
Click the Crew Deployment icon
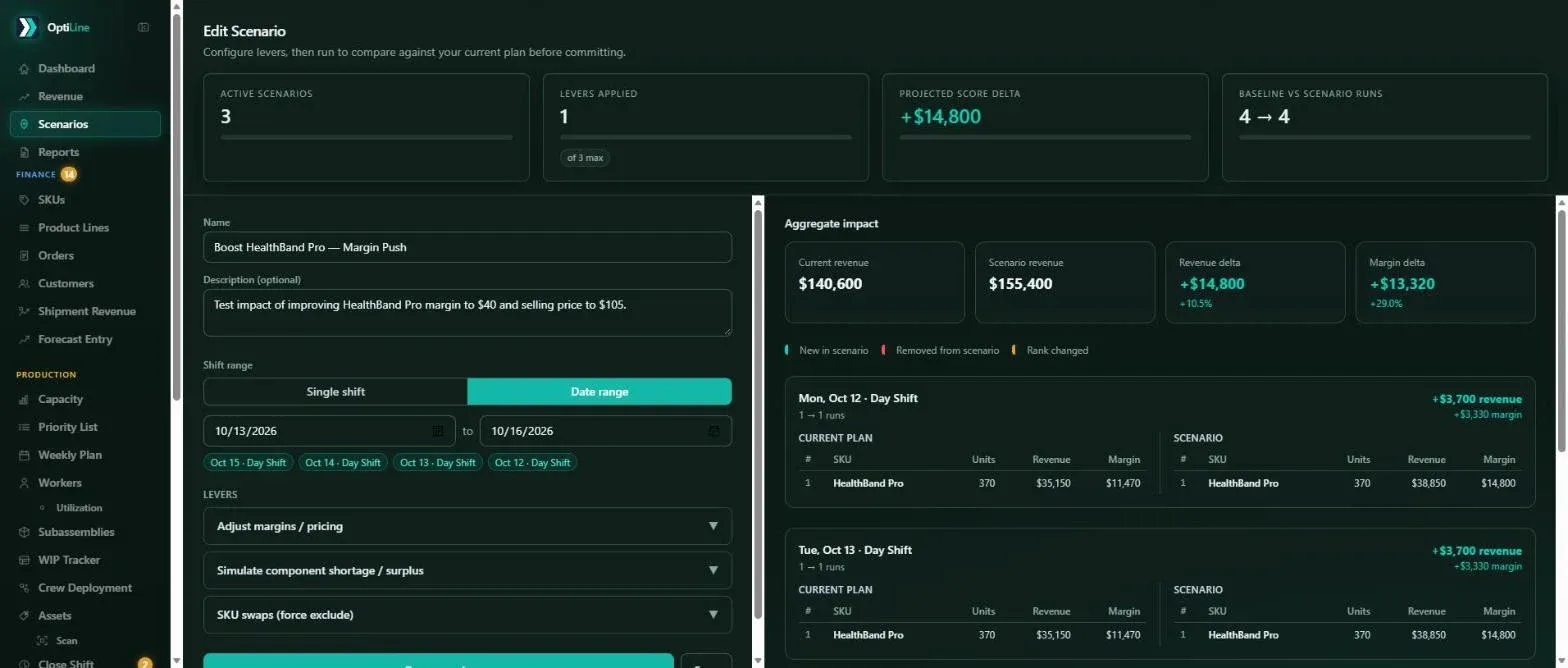pyautogui.click(x=24, y=589)
